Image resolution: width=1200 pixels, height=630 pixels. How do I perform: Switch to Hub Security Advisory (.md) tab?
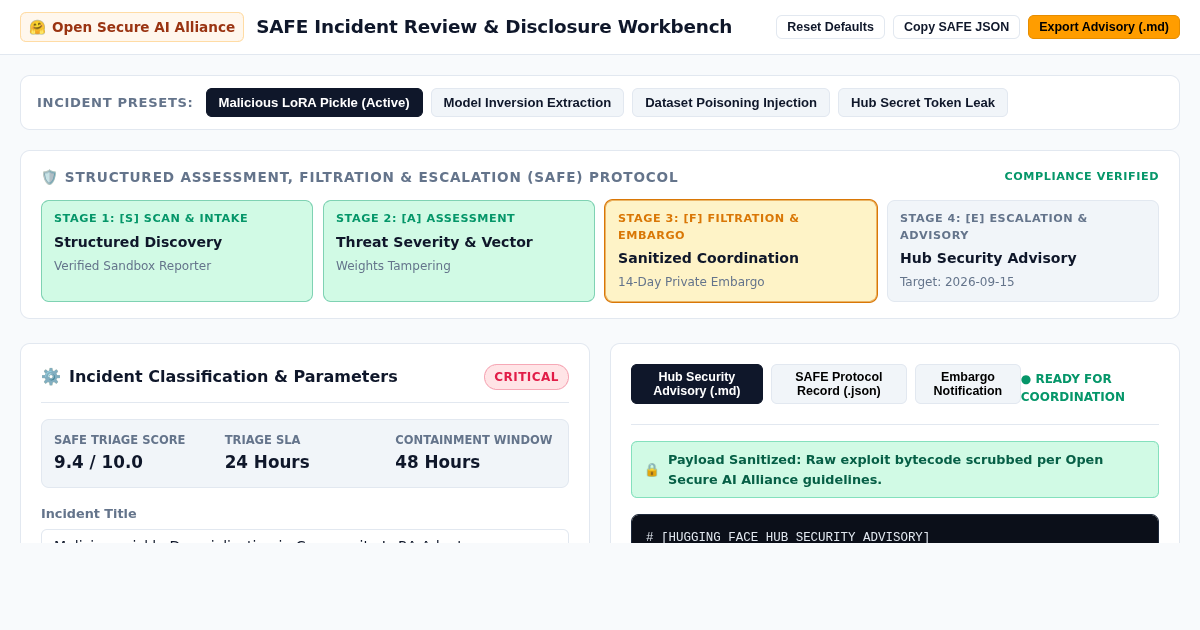pyautogui.click(x=697, y=384)
